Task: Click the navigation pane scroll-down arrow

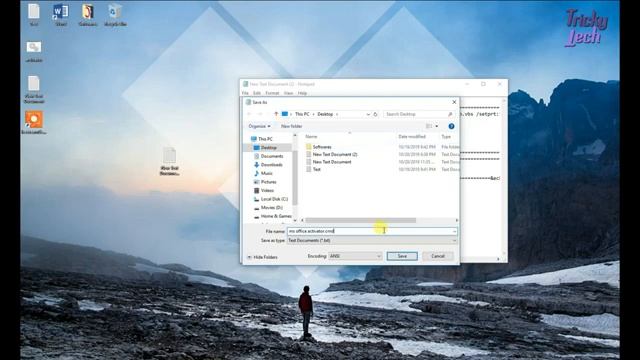Action: (x=295, y=220)
